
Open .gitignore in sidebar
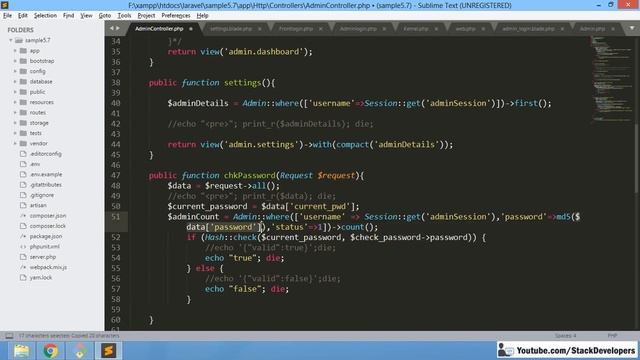42,195
